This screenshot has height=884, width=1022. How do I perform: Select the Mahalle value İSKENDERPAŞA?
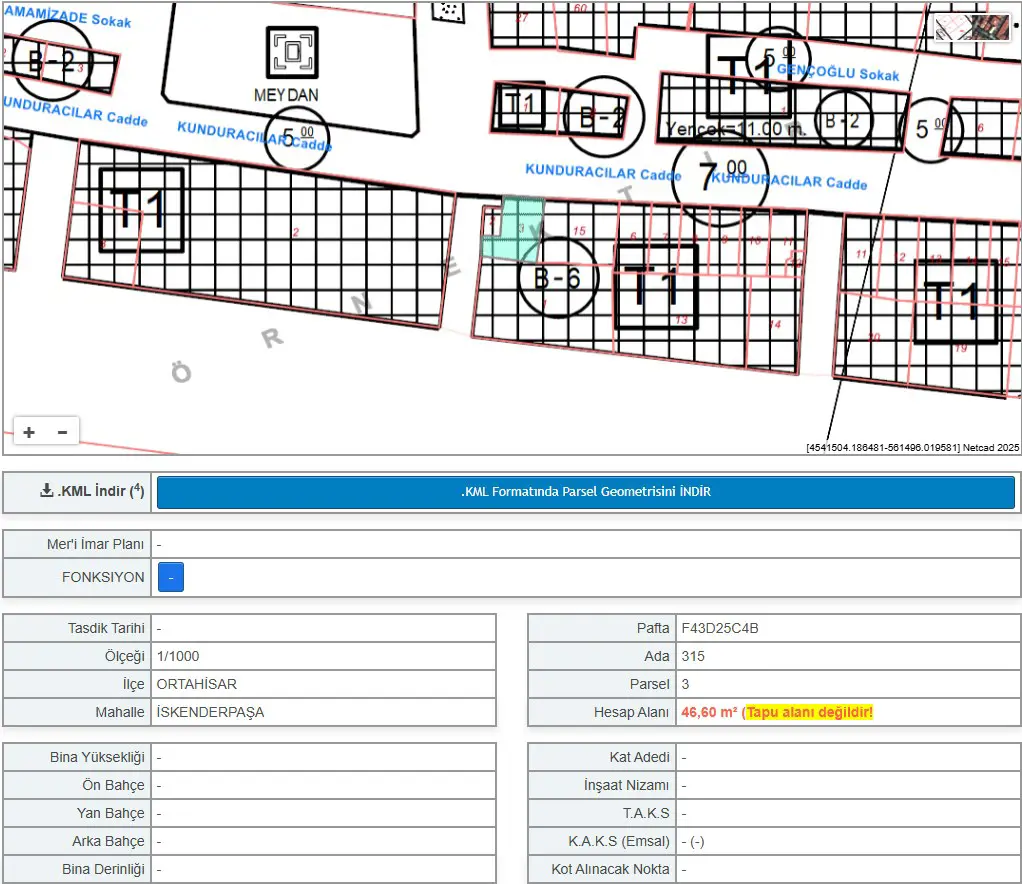point(211,713)
